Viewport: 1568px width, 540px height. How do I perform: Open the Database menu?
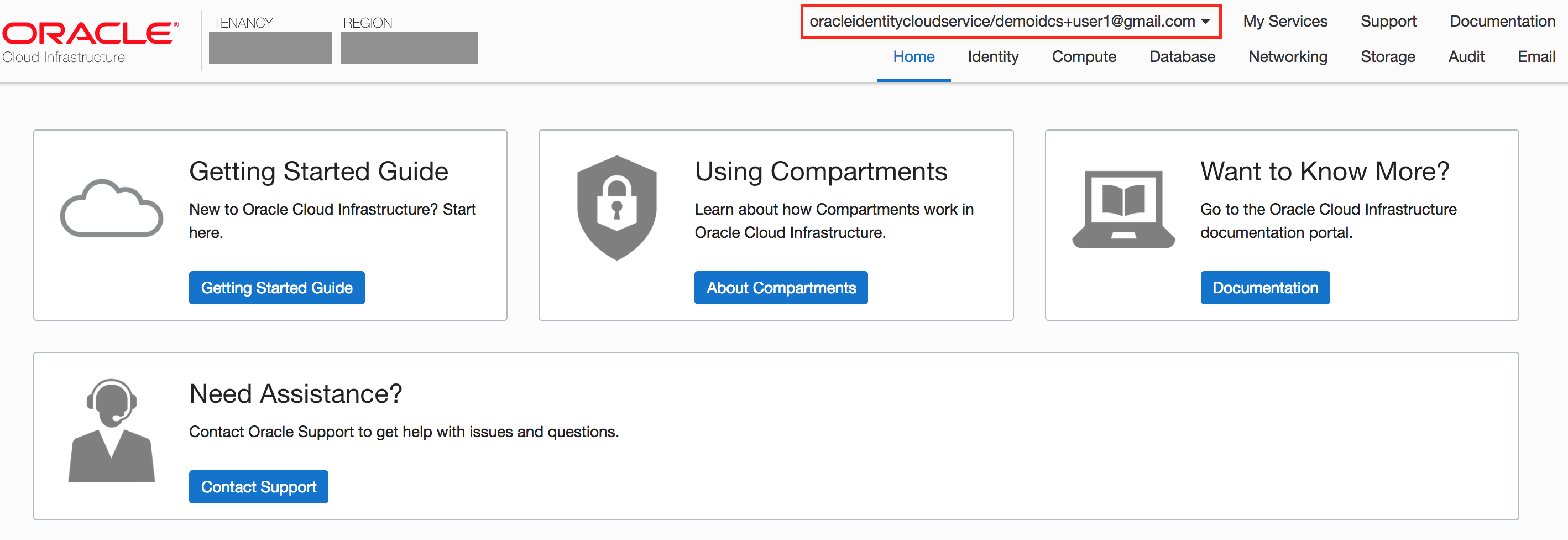click(x=1182, y=56)
